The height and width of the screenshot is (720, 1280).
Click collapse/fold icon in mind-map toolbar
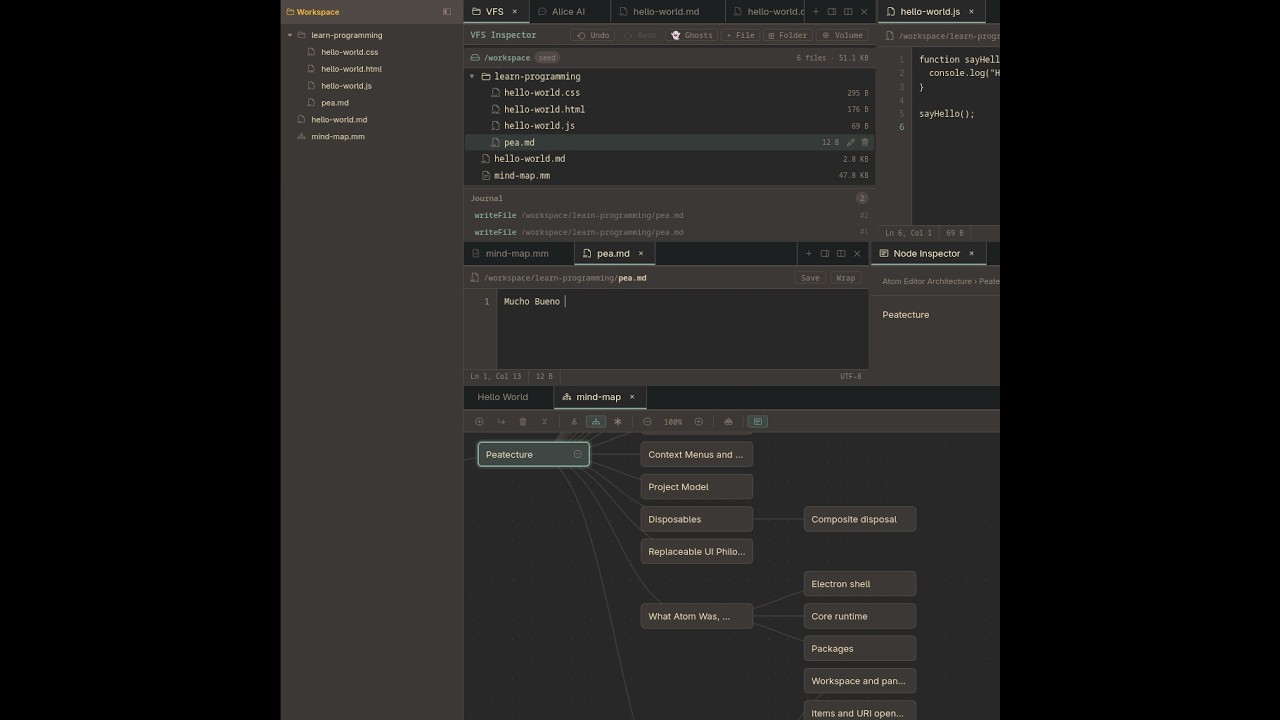545,422
